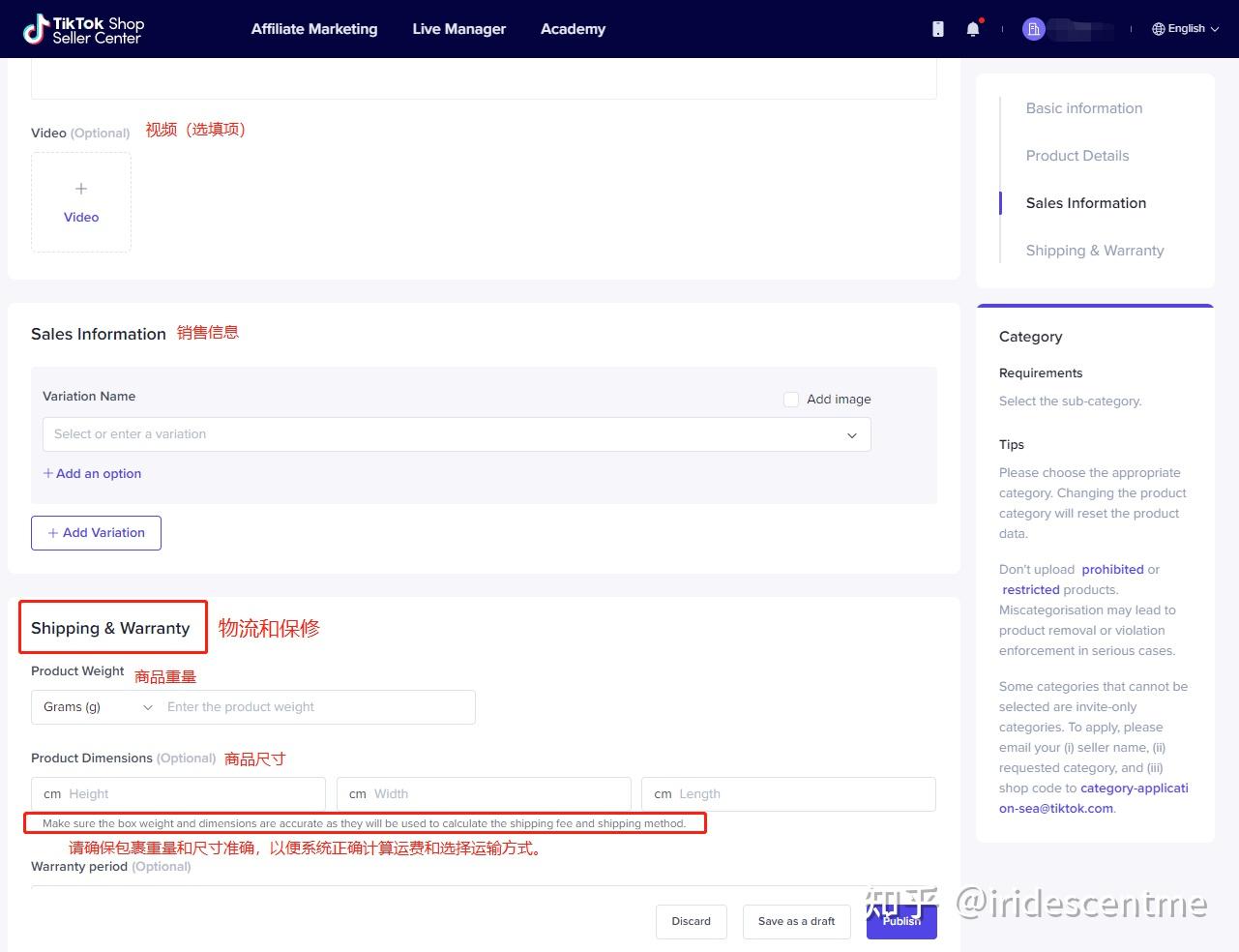1239x952 pixels.
Task: Open the notifications bell icon
Action: (974, 28)
